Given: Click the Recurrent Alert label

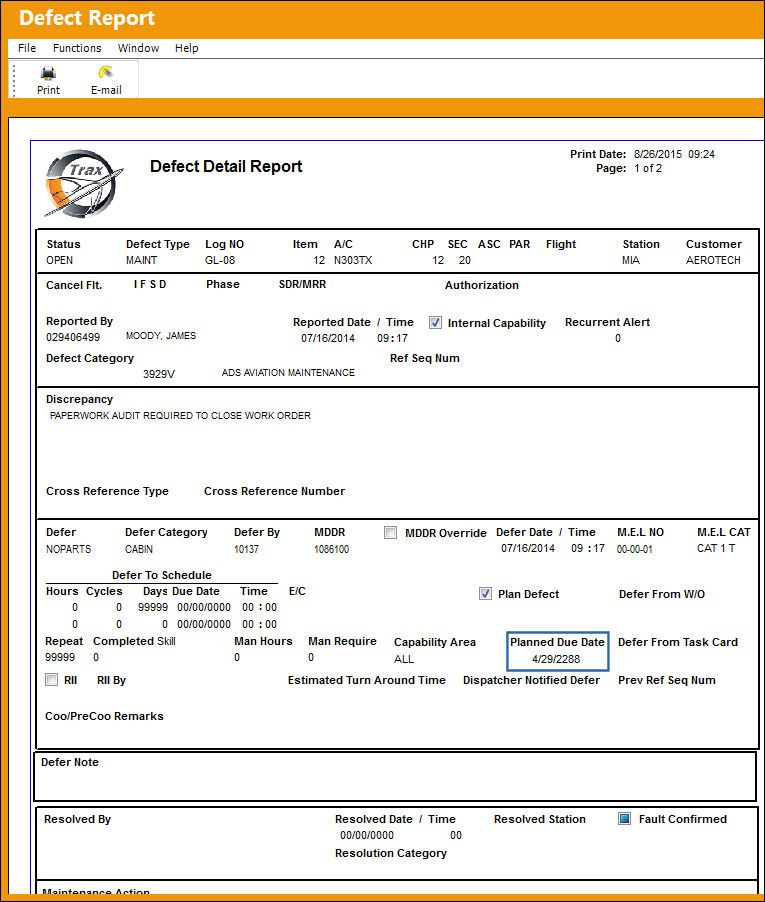Looking at the screenshot, I should coord(607,322).
